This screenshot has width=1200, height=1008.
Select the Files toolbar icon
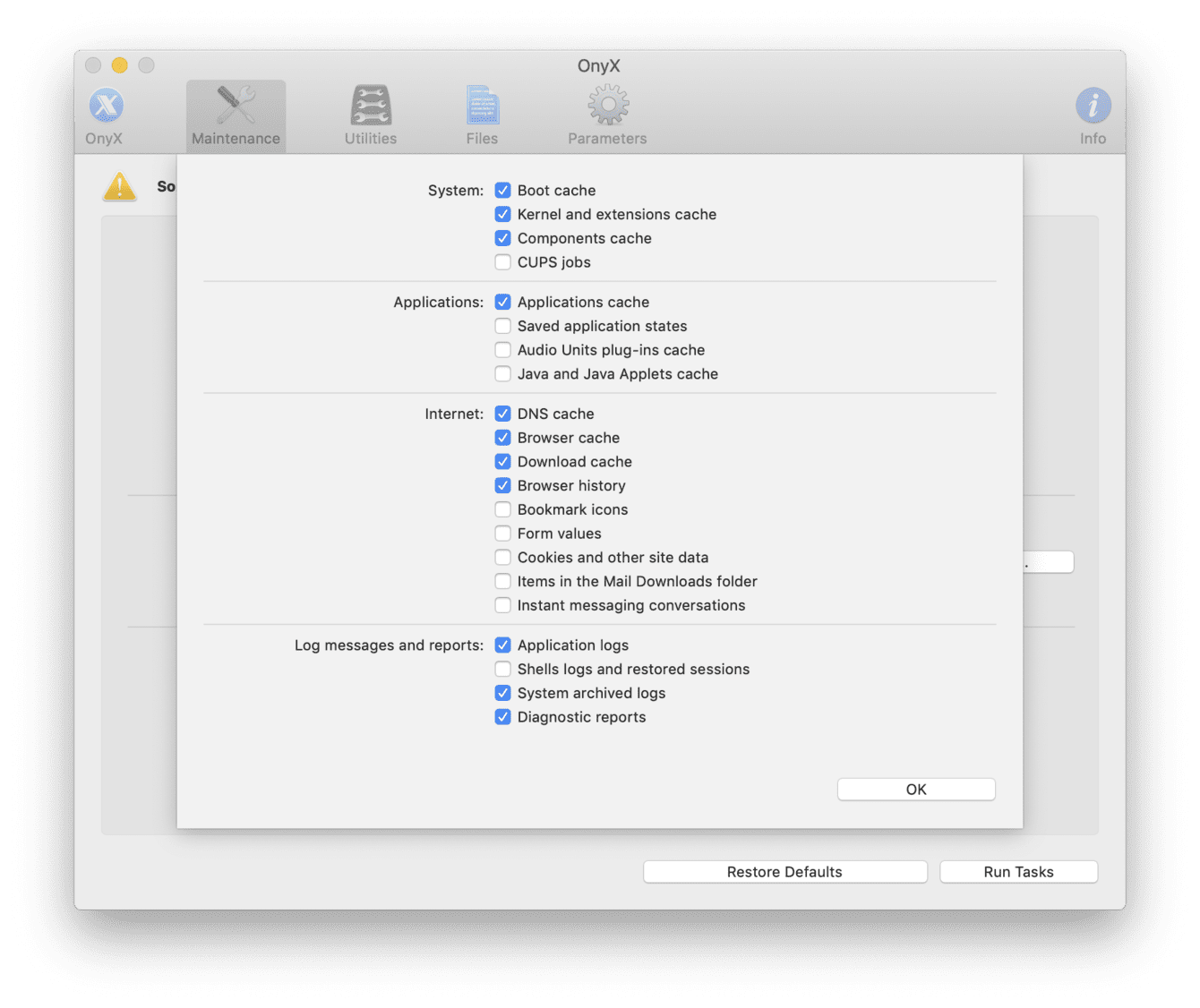pyautogui.click(x=482, y=107)
